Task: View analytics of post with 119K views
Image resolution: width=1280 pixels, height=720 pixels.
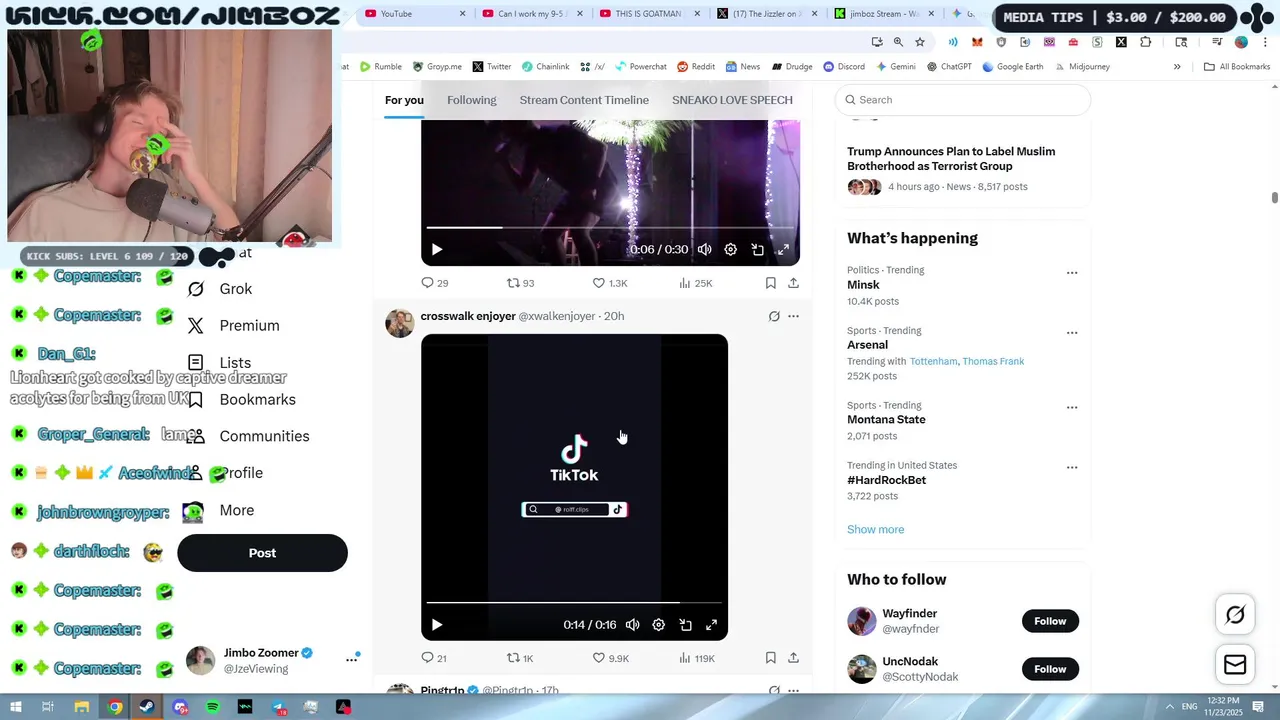Action: tap(697, 658)
